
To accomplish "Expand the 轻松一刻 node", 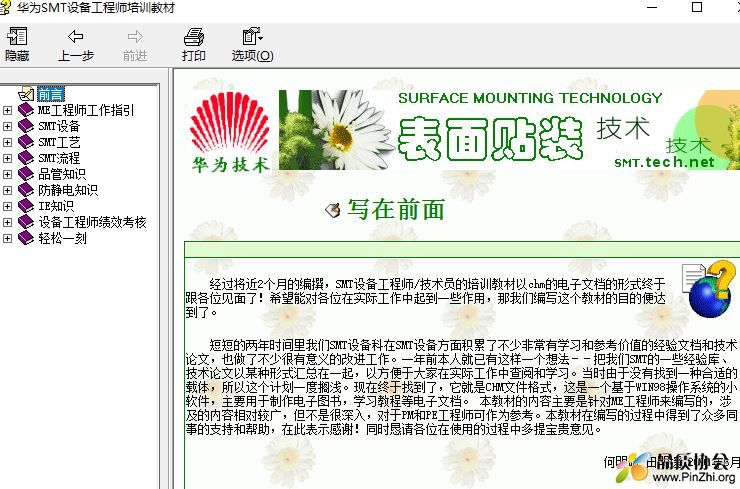I will click(7, 238).
